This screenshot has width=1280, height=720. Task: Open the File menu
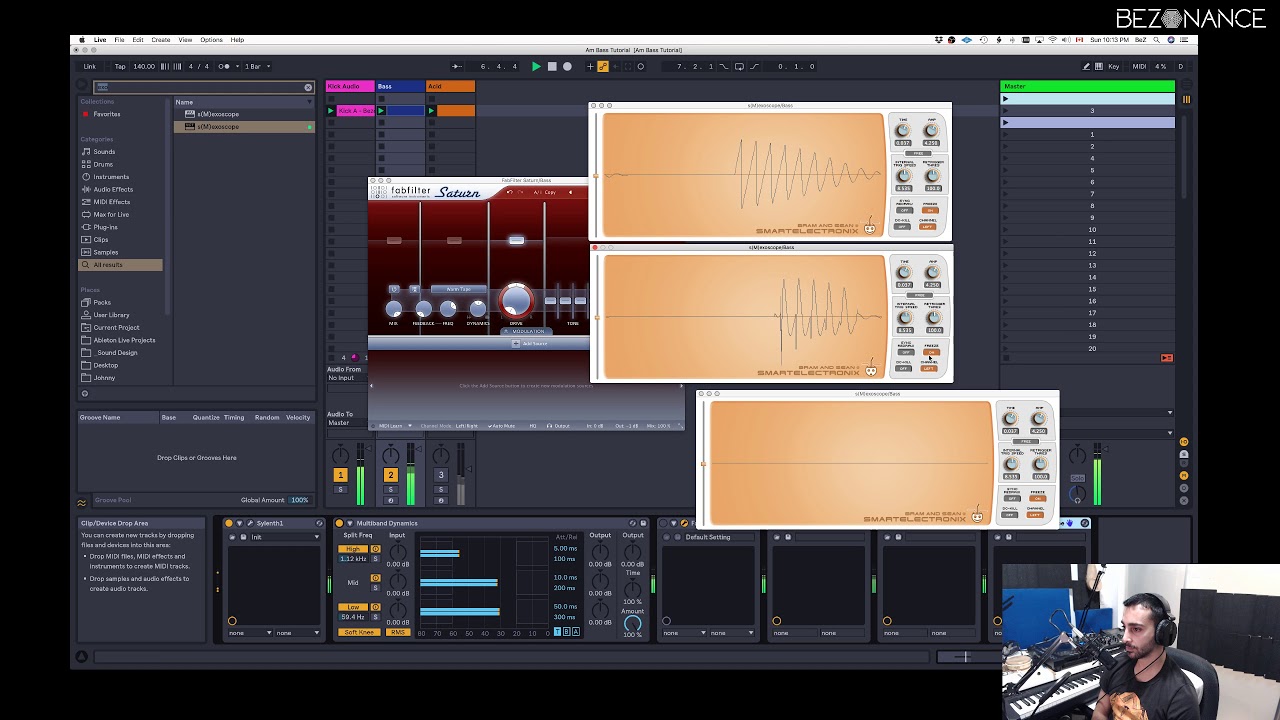click(x=119, y=40)
